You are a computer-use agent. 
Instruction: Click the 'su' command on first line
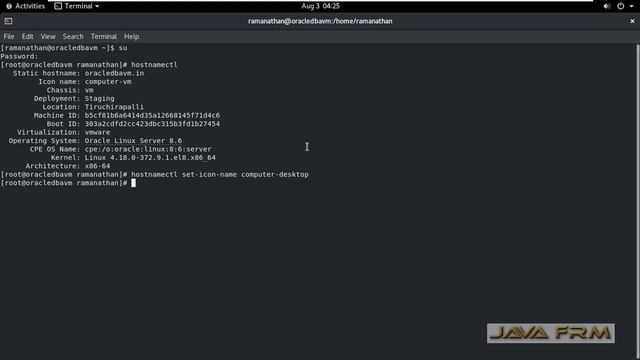123,48
